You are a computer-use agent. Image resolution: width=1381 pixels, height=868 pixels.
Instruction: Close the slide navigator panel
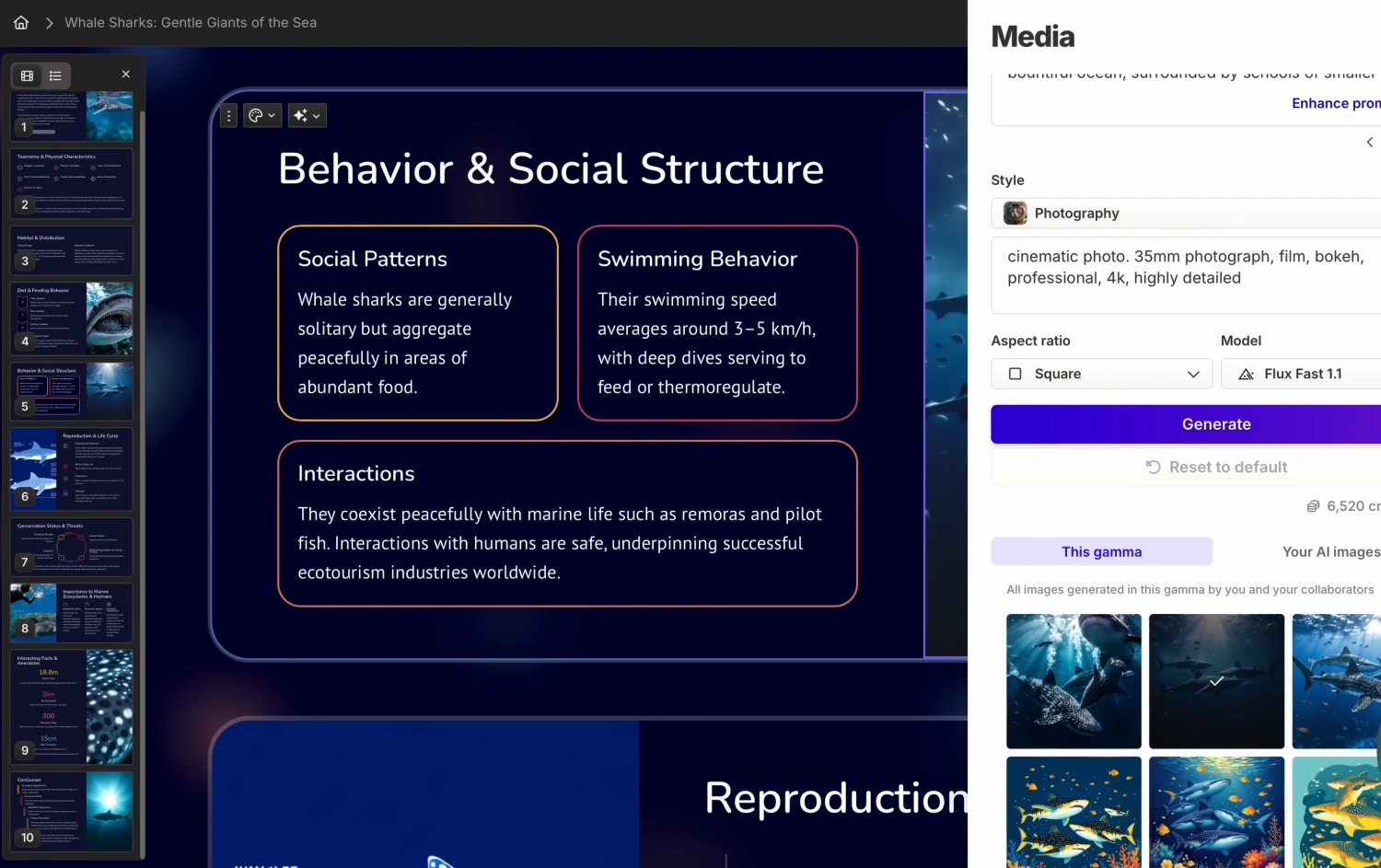pos(126,75)
